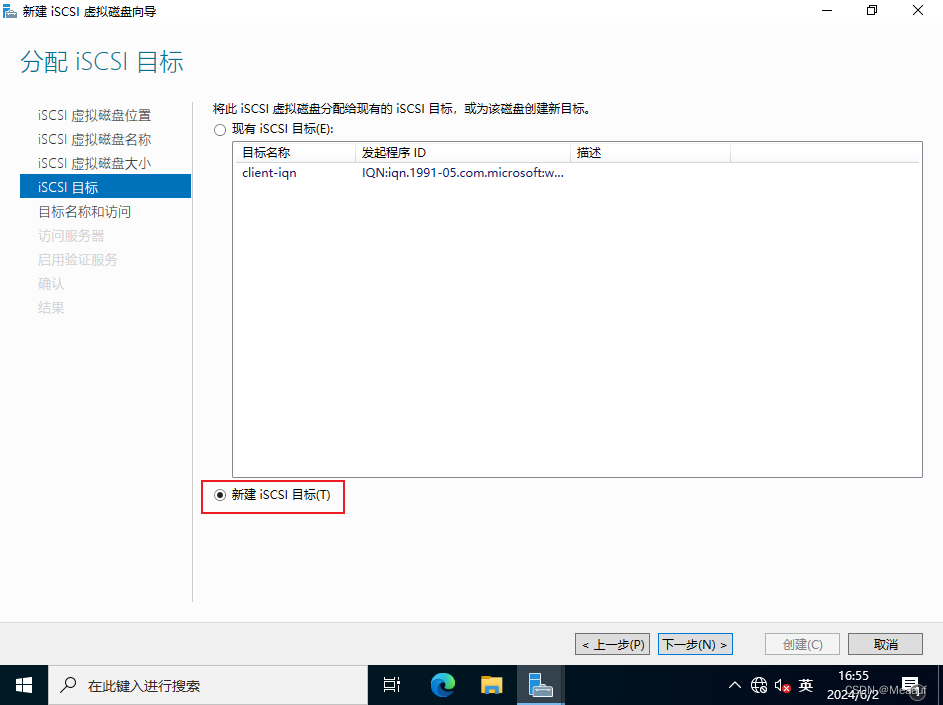
Task: Click the 上一步(P) button
Action: [612, 644]
